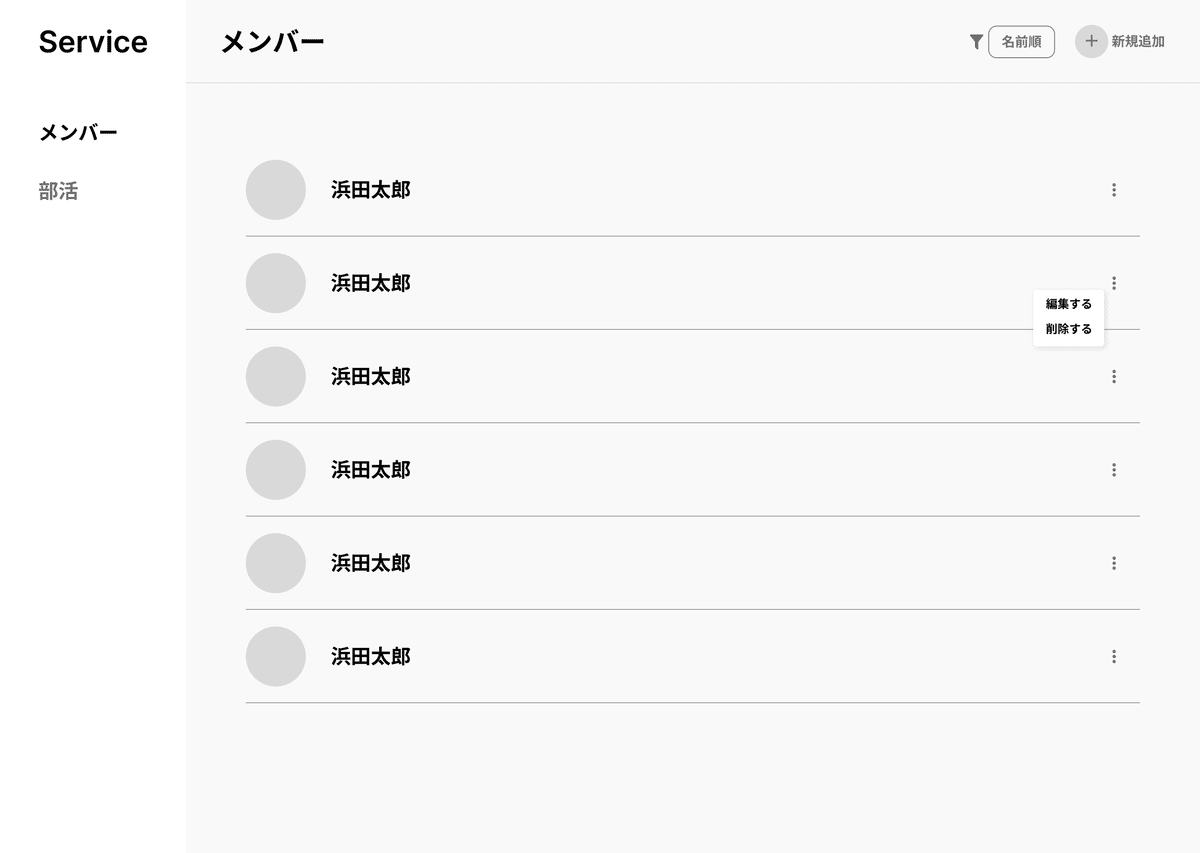
Task: Click the Service logo text
Action: 93,42
